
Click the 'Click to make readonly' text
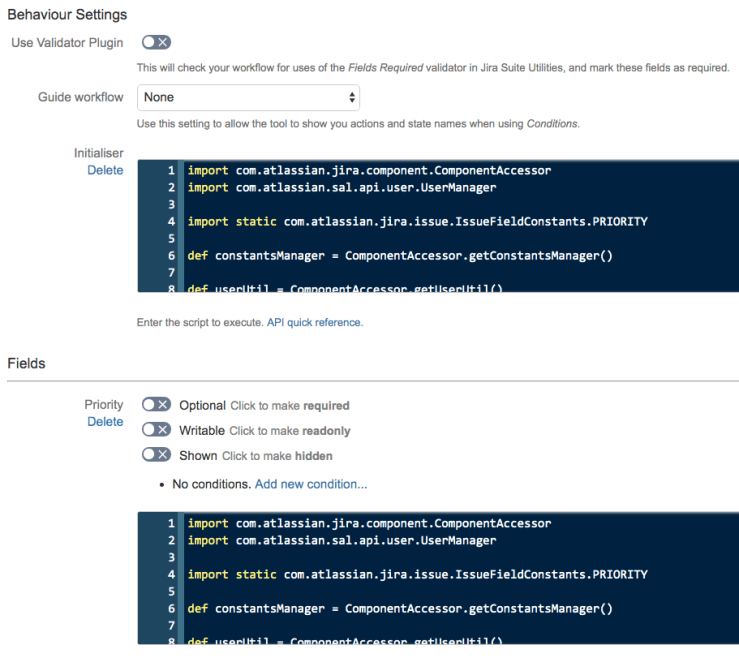[x=290, y=431]
